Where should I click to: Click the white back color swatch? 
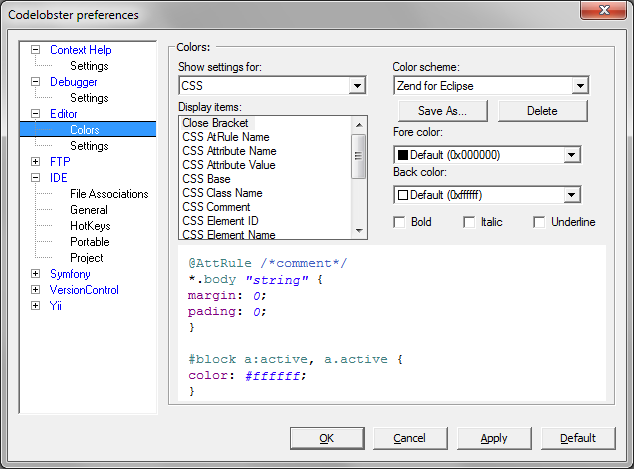tap(403, 195)
